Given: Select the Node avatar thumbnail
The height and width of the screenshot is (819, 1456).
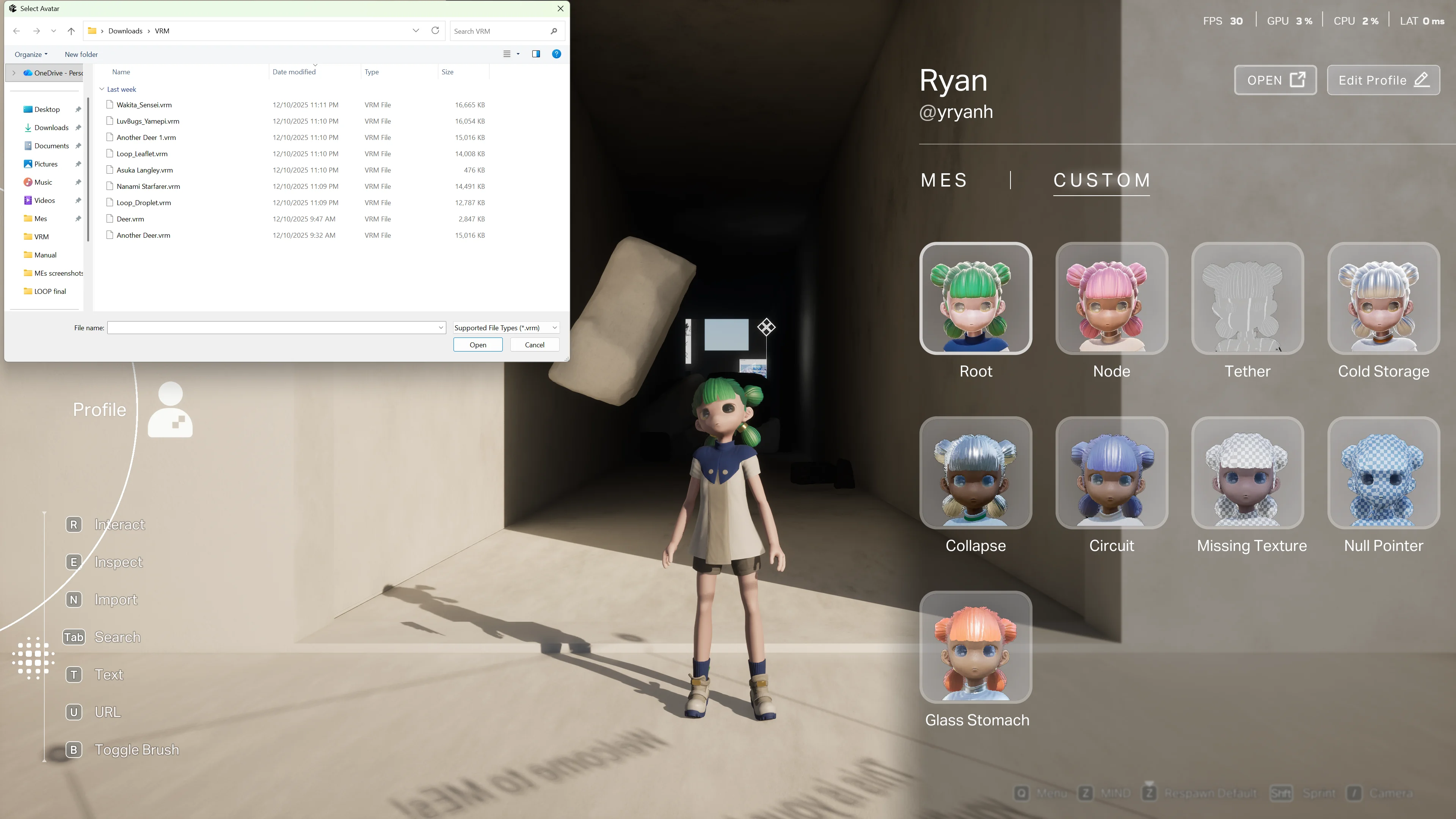Looking at the screenshot, I should [1111, 298].
